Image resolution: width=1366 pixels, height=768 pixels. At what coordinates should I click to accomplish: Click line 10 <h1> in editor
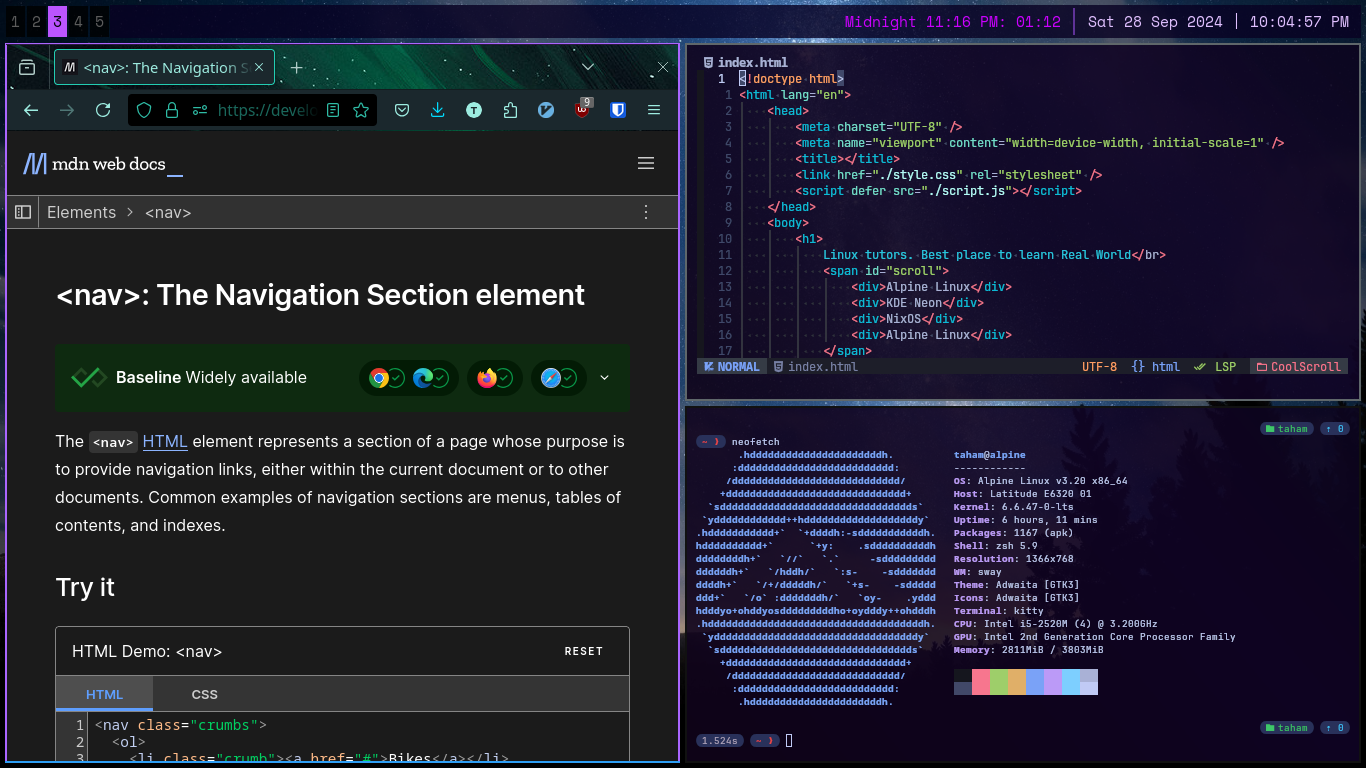807,239
